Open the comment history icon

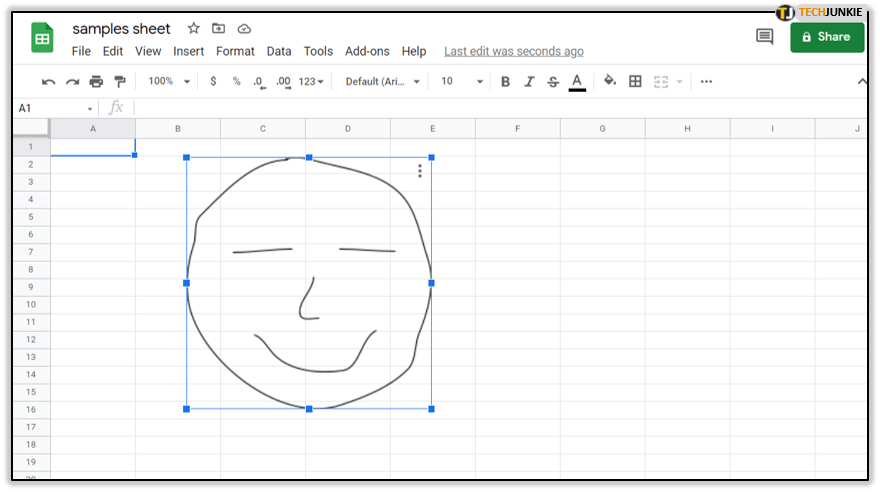click(x=765, y=37)
